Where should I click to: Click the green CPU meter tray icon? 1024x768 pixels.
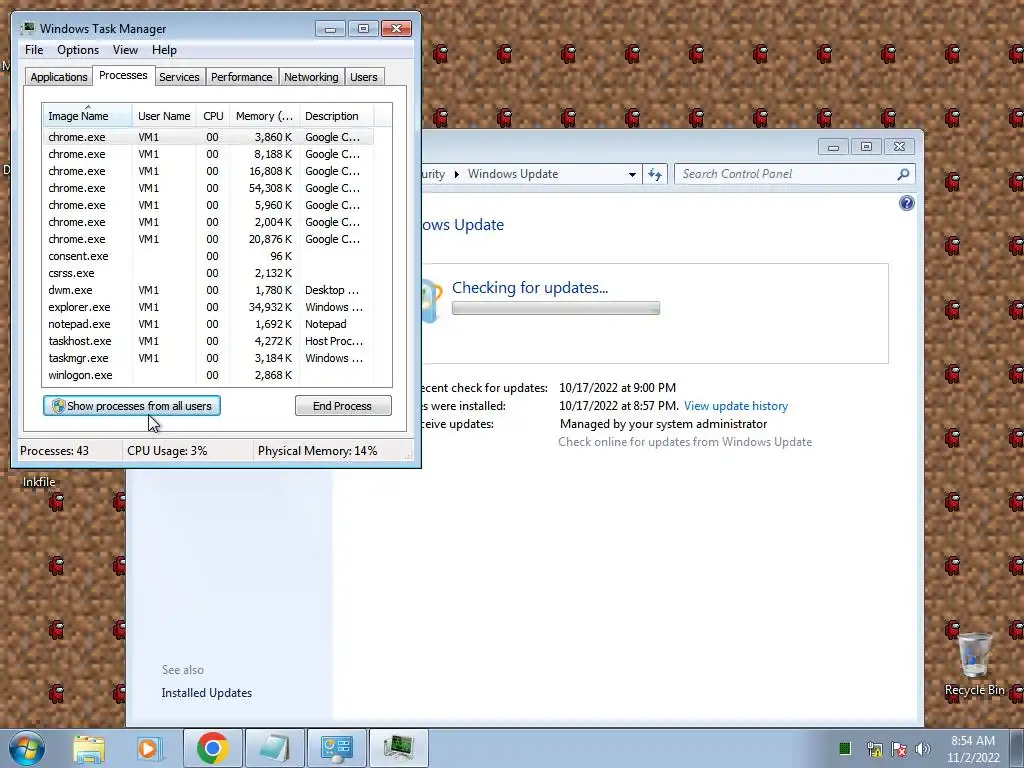845,748
